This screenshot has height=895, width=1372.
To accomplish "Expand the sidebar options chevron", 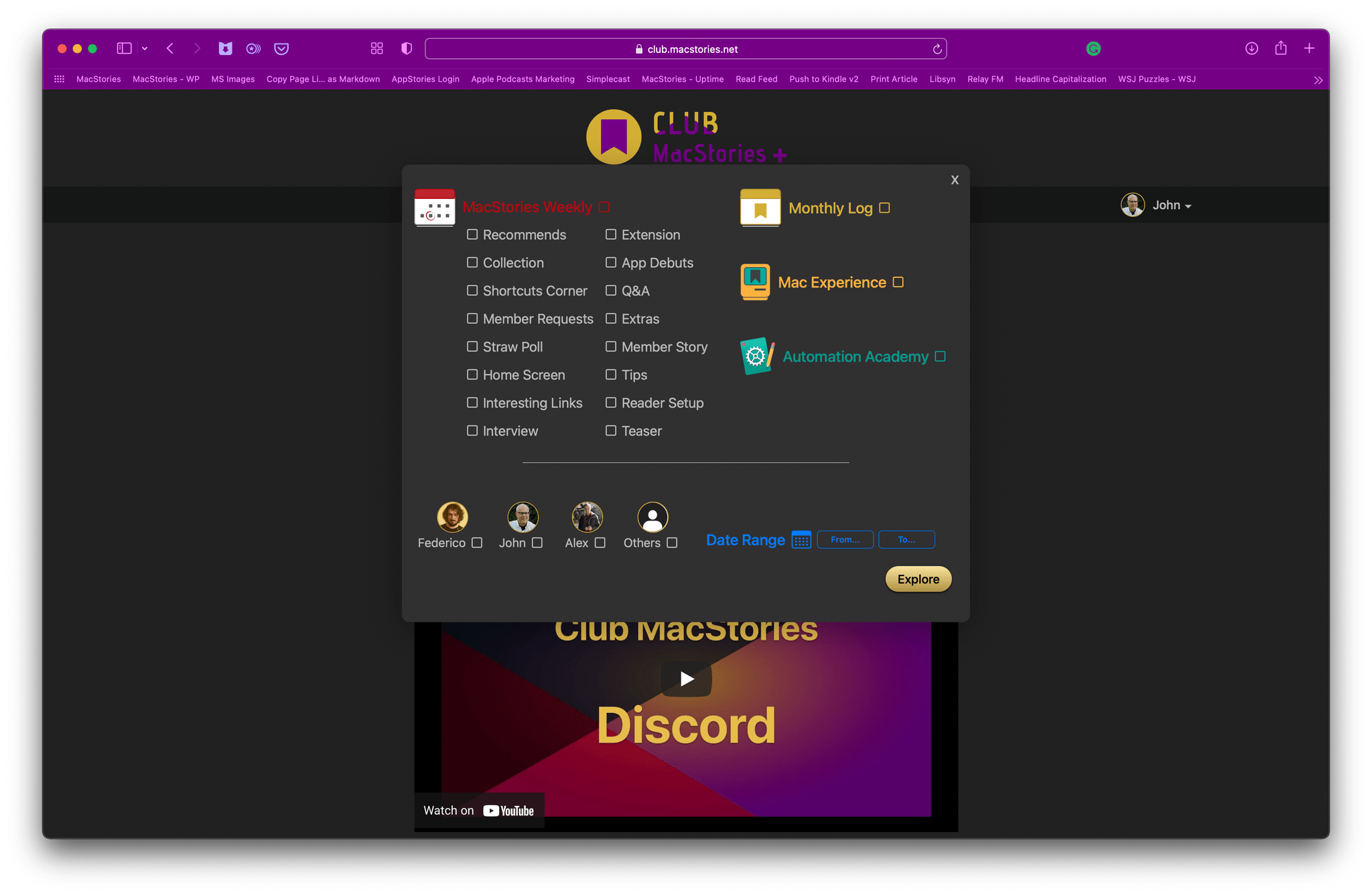I will [145, 48].
